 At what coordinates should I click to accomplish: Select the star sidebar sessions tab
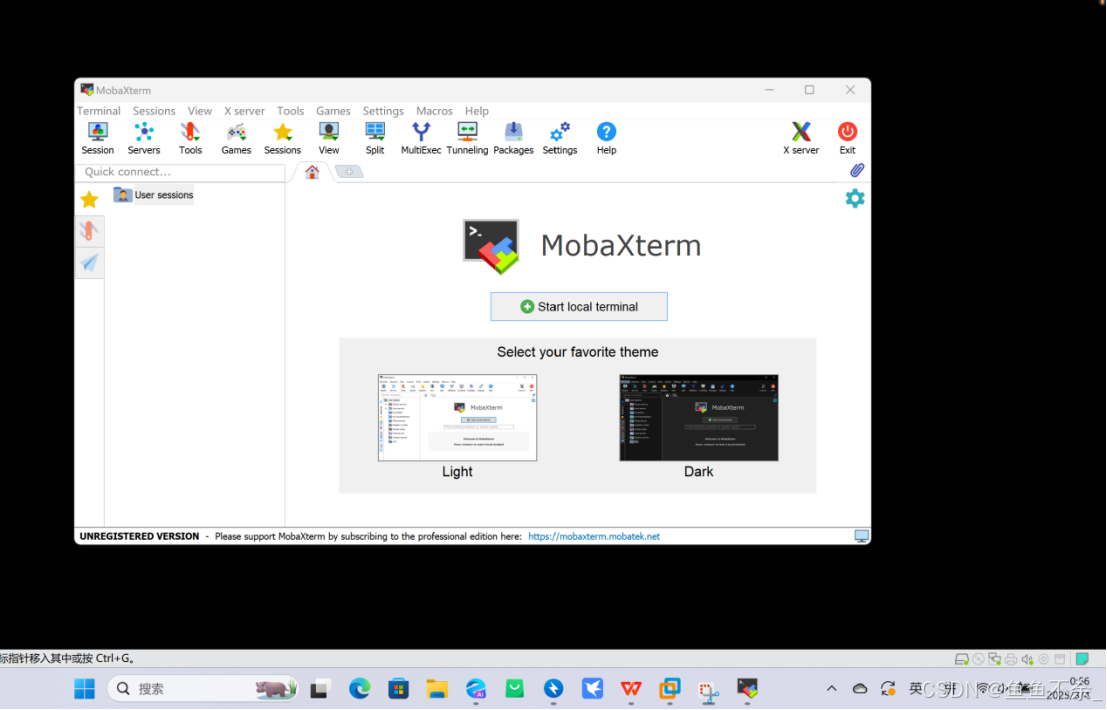[90, 200]
